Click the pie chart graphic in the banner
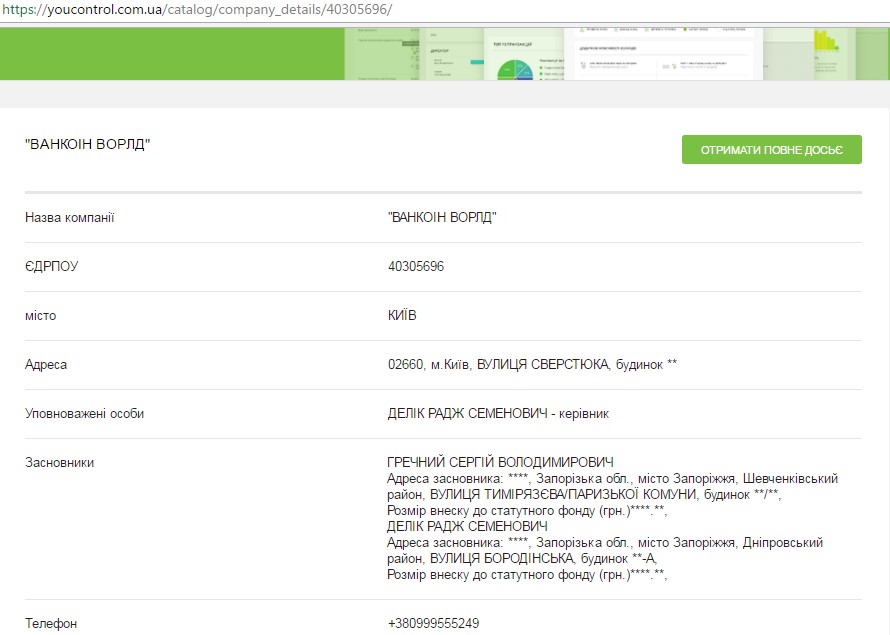Screen dimensions: 890x635 coord(517,70)
